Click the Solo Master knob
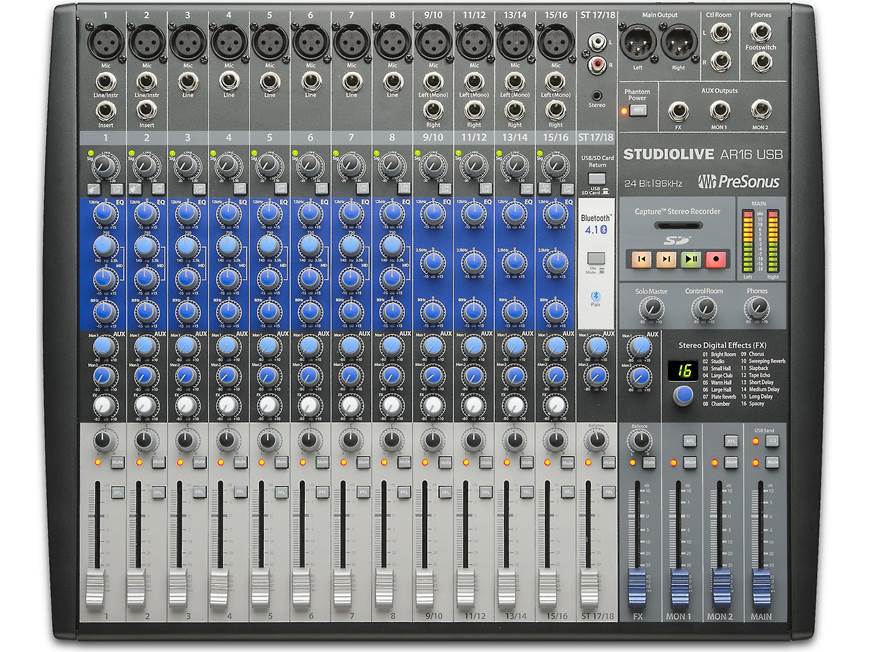 651,308
